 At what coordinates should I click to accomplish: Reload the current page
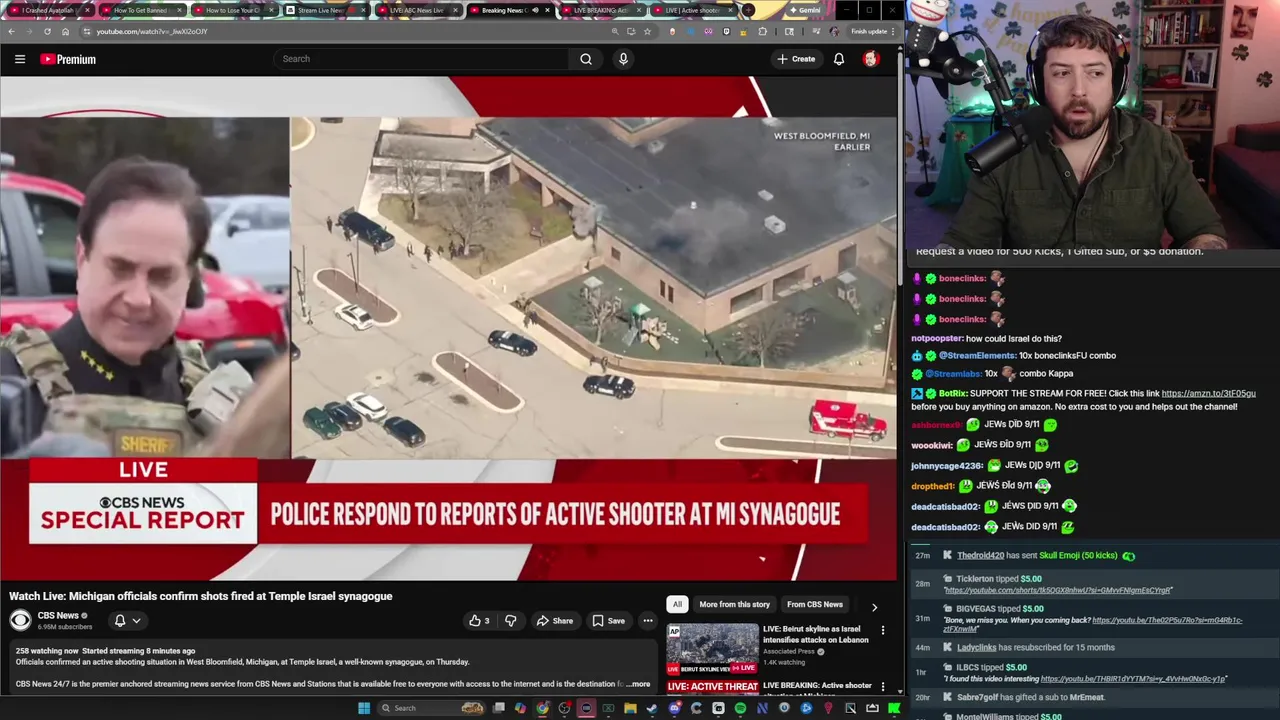tap(47, 31)
